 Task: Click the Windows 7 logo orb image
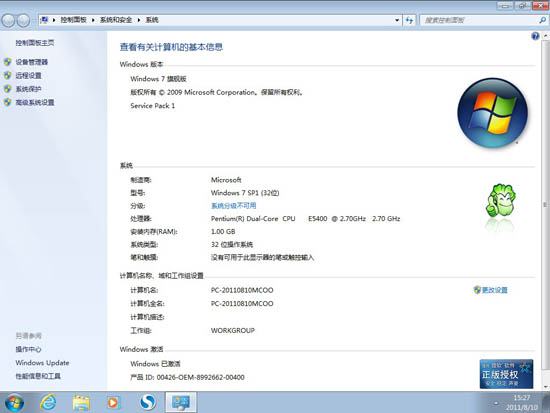pos(492,113)
